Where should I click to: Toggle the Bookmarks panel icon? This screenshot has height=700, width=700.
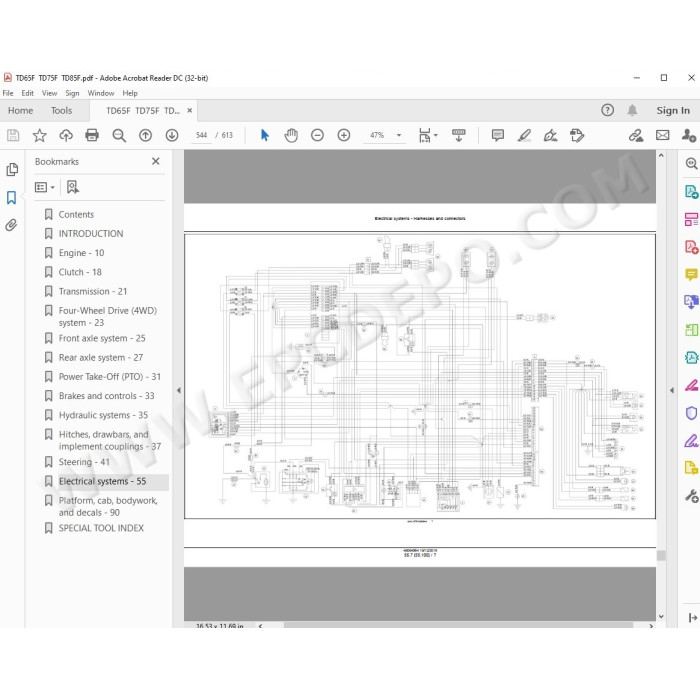(11, 197)
